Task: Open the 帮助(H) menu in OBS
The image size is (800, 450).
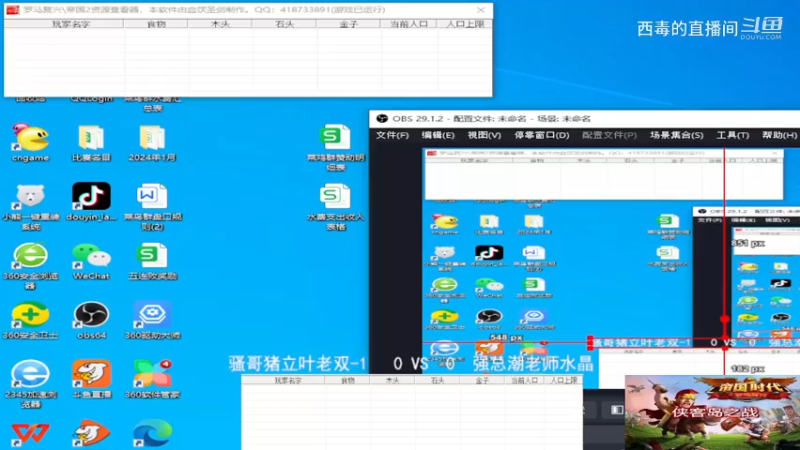Action: 779,135
